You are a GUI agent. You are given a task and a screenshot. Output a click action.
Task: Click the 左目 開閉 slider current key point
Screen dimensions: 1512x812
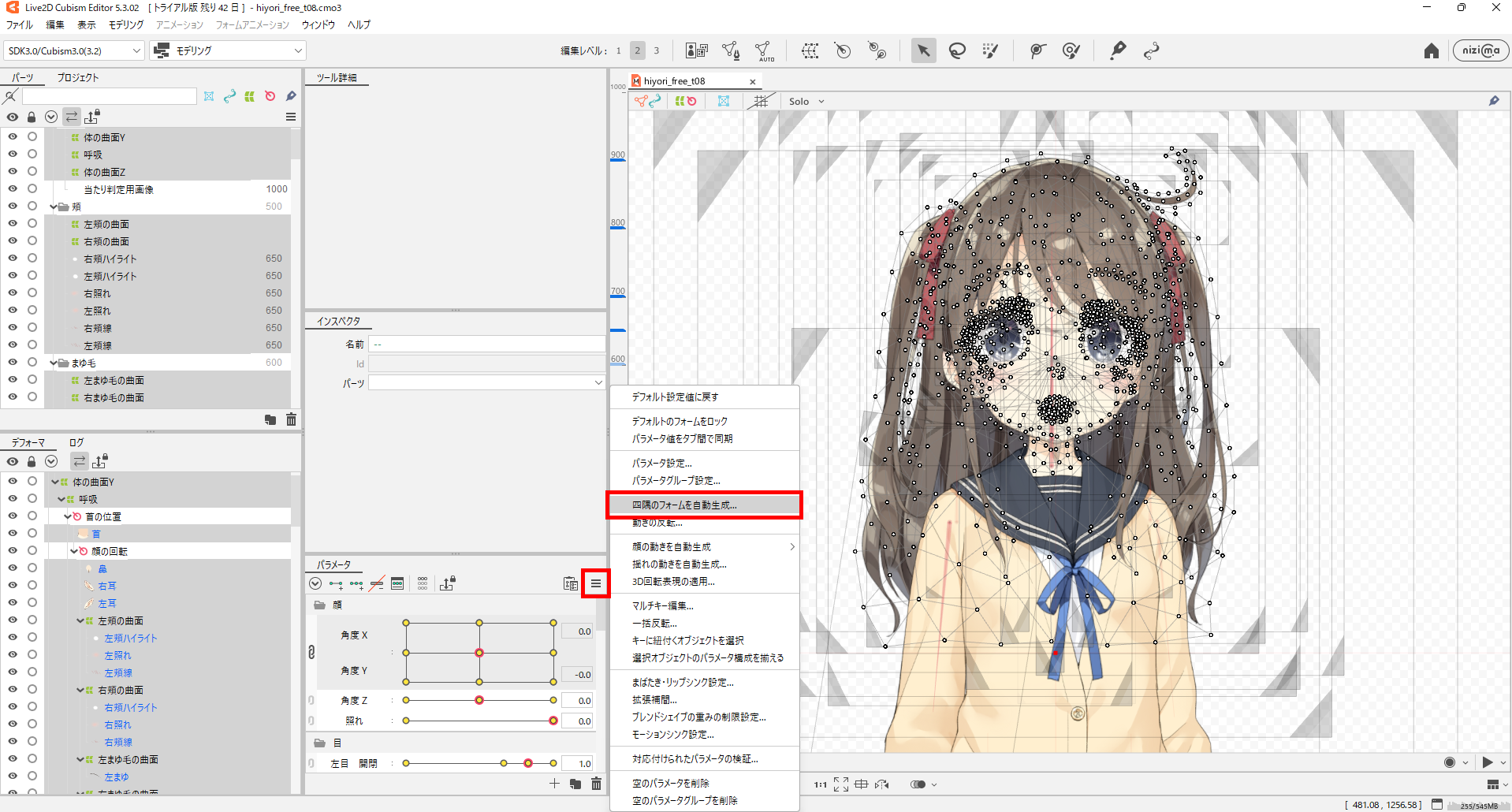(x=528, y=763)
